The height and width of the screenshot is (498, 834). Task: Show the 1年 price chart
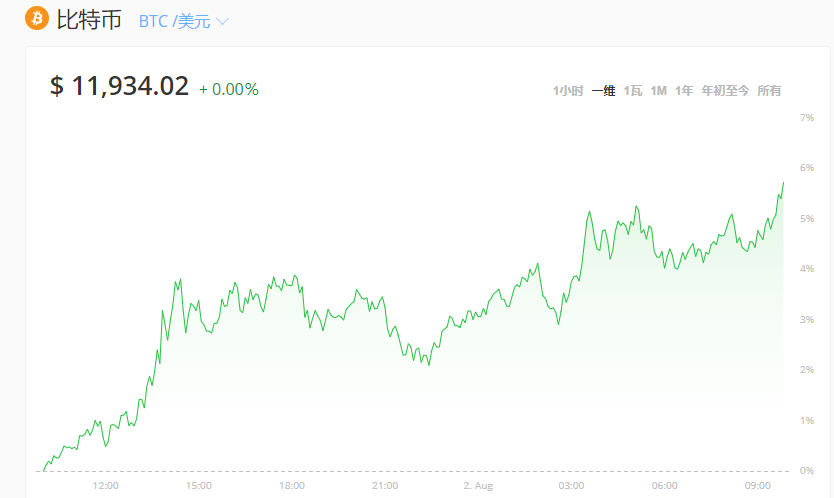684,91
